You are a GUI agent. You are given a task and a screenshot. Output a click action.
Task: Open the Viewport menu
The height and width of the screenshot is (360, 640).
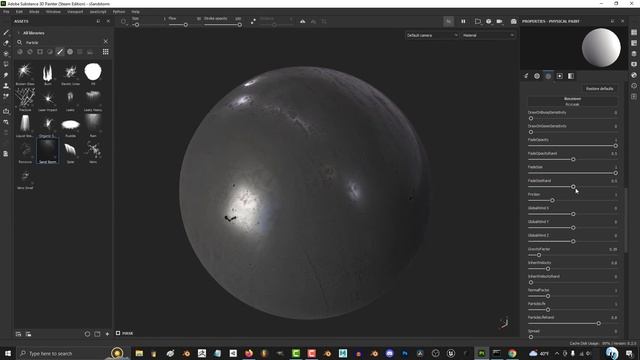[x=75, y=12]
